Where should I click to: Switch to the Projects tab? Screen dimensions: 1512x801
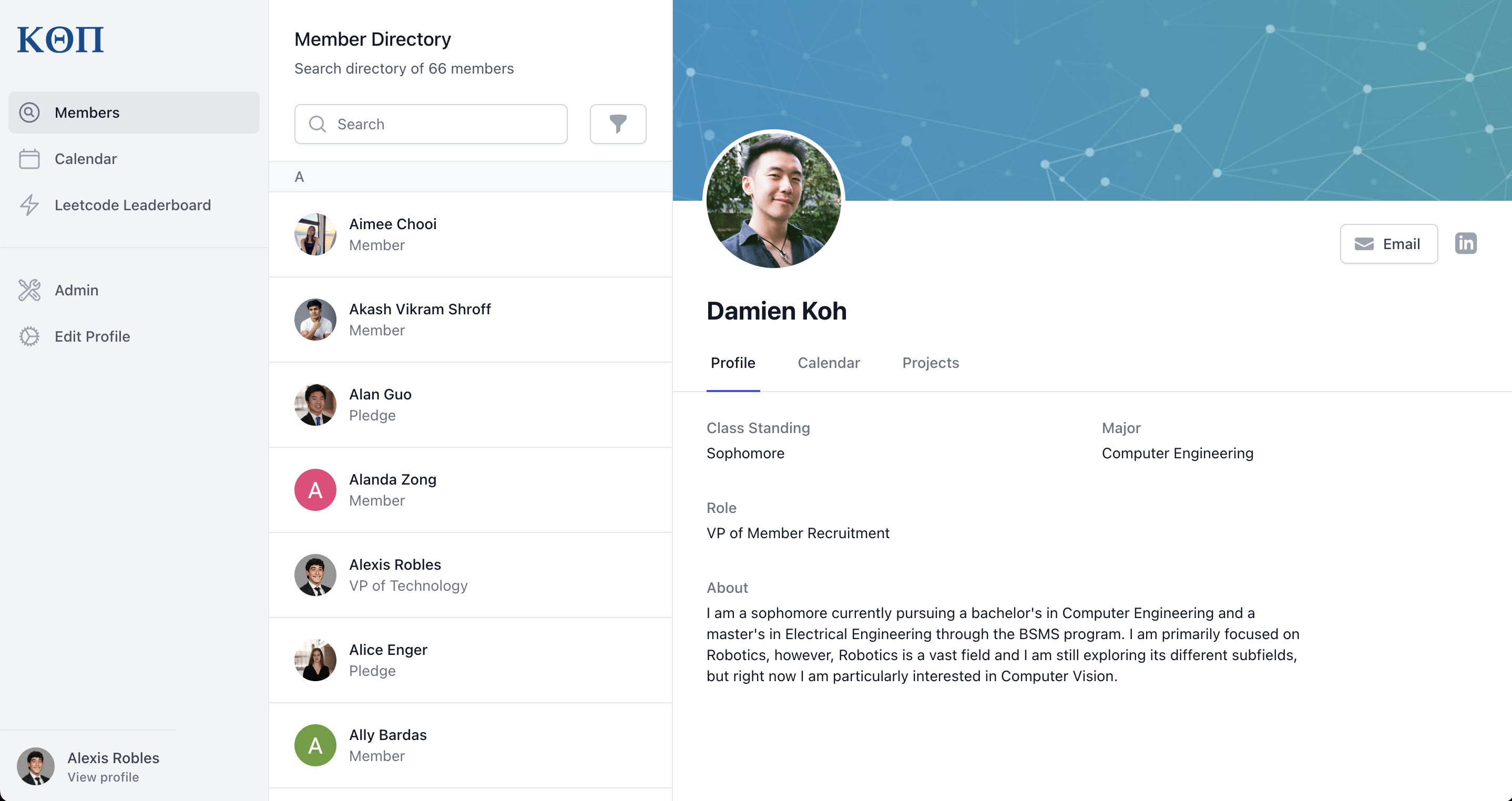[929, 363]
